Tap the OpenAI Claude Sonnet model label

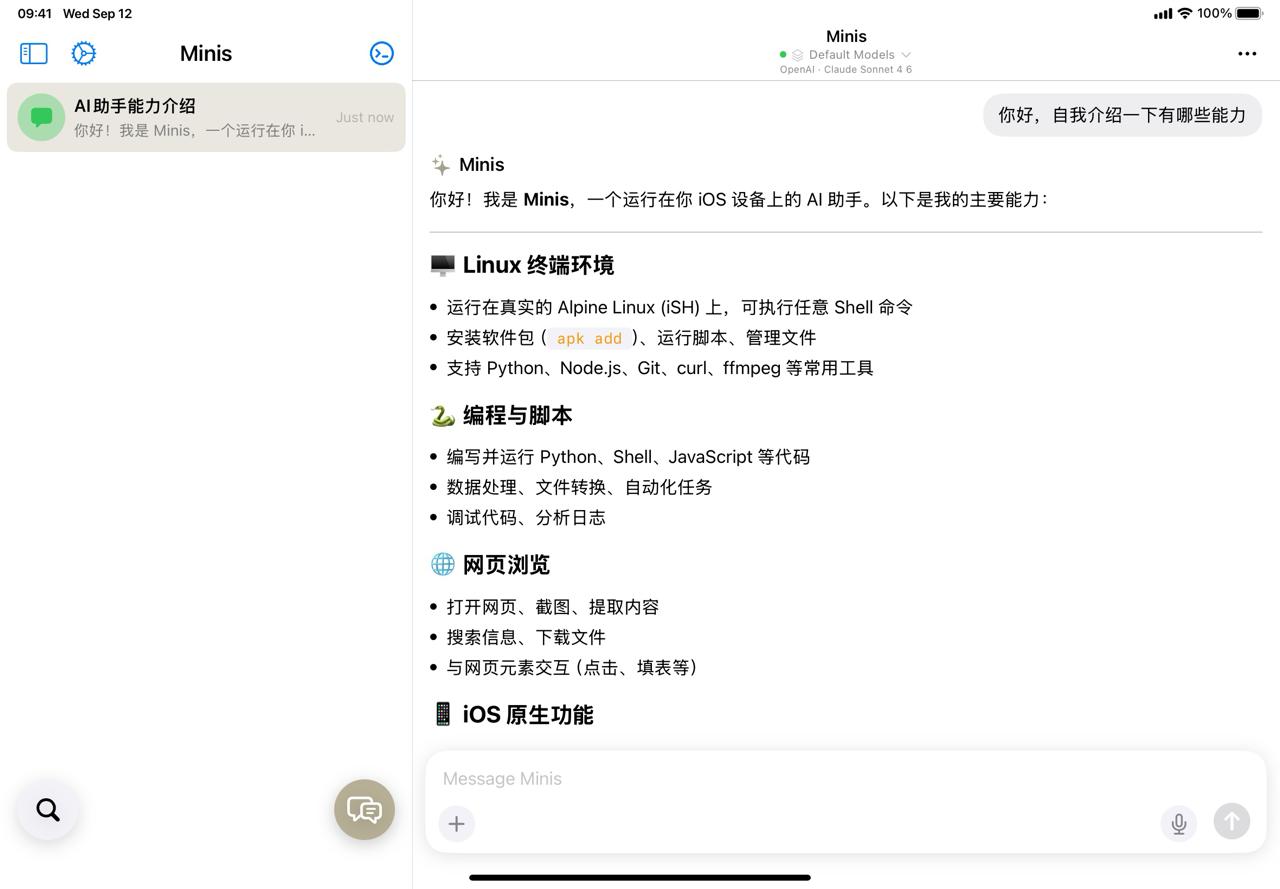click(845, 70)
